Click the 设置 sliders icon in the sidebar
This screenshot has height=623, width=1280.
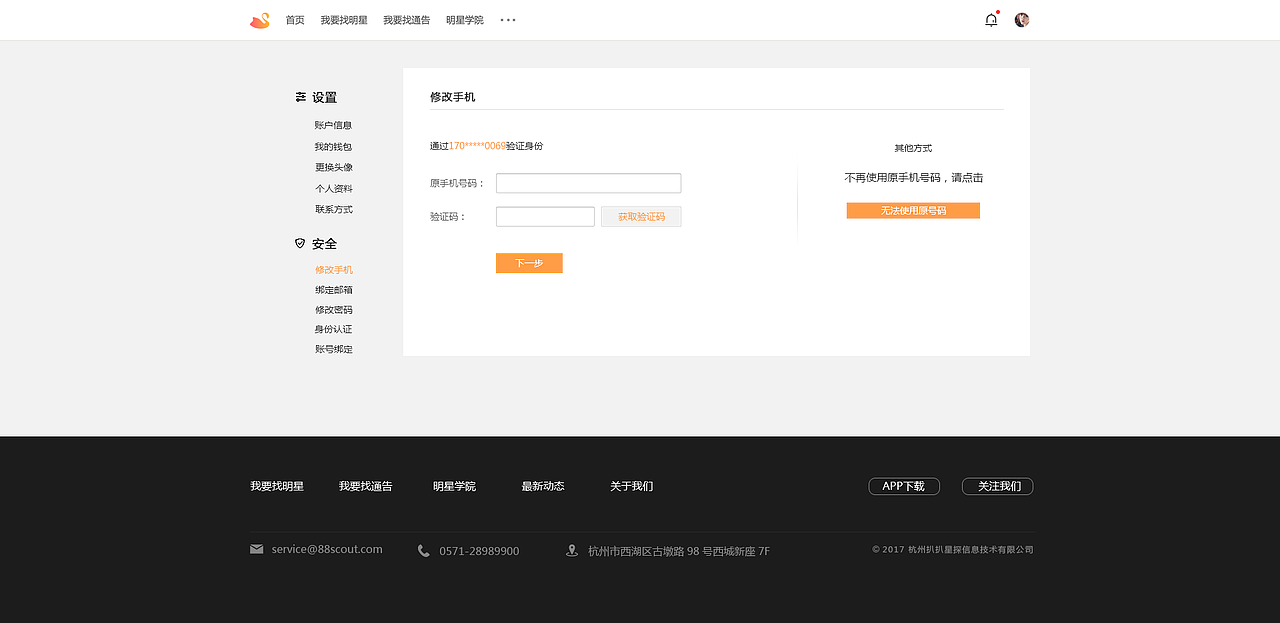tap(300, 96)
